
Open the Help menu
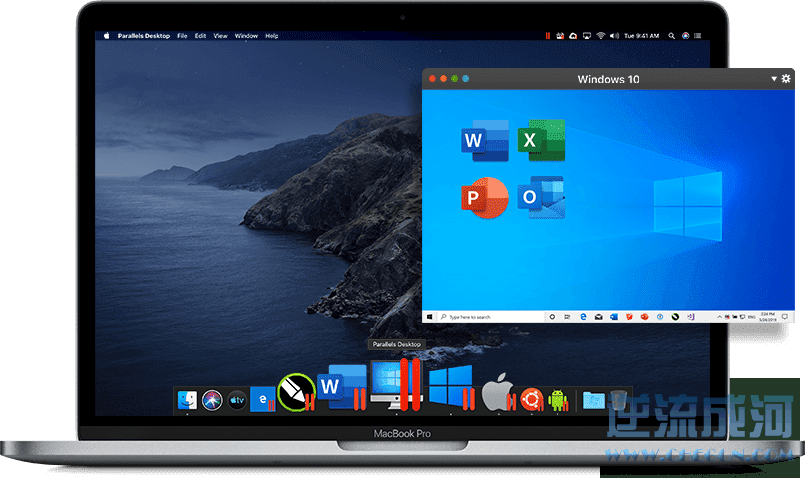tap(272, 36)
